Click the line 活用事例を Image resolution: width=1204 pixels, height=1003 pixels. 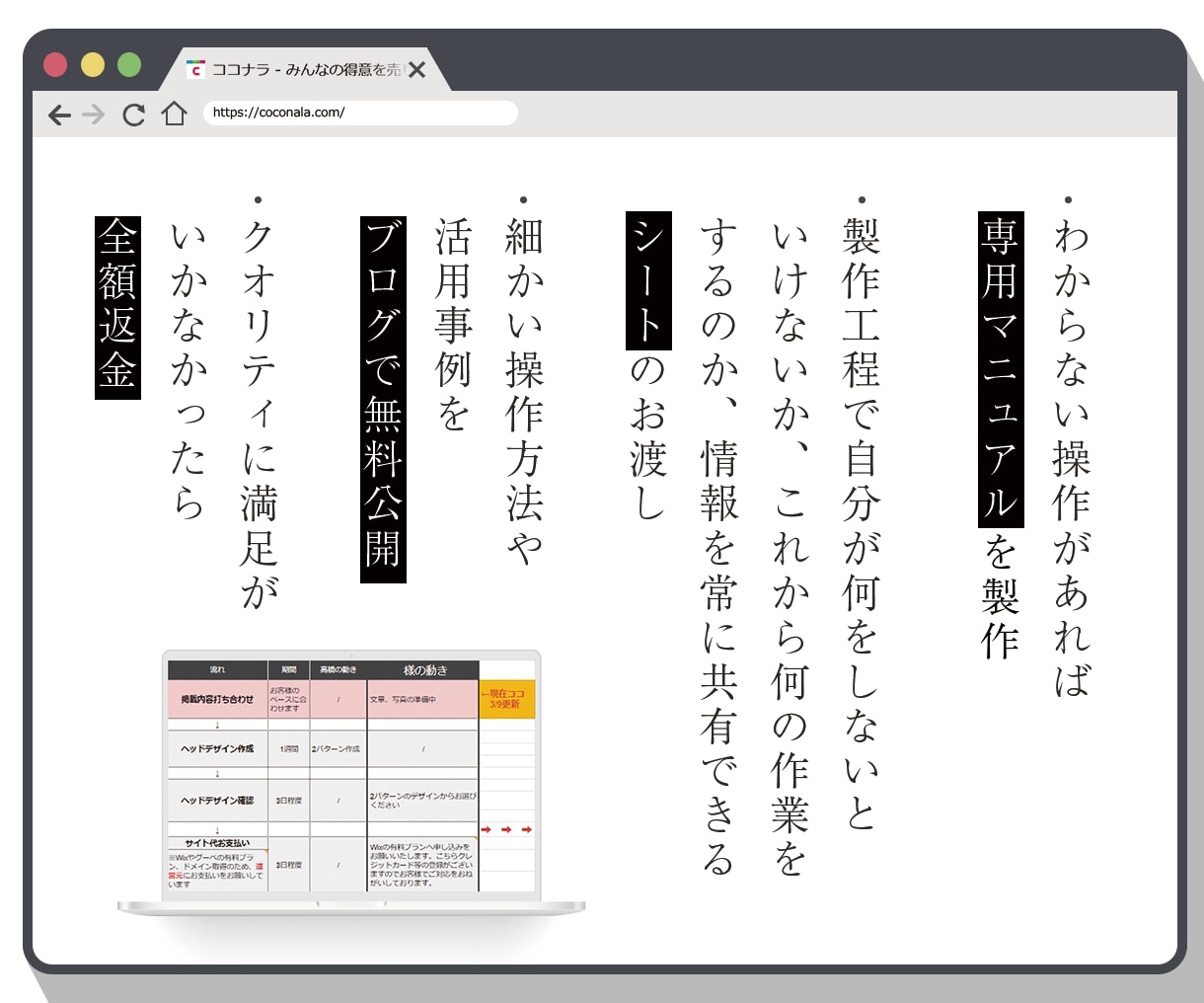tap(453, 325)
